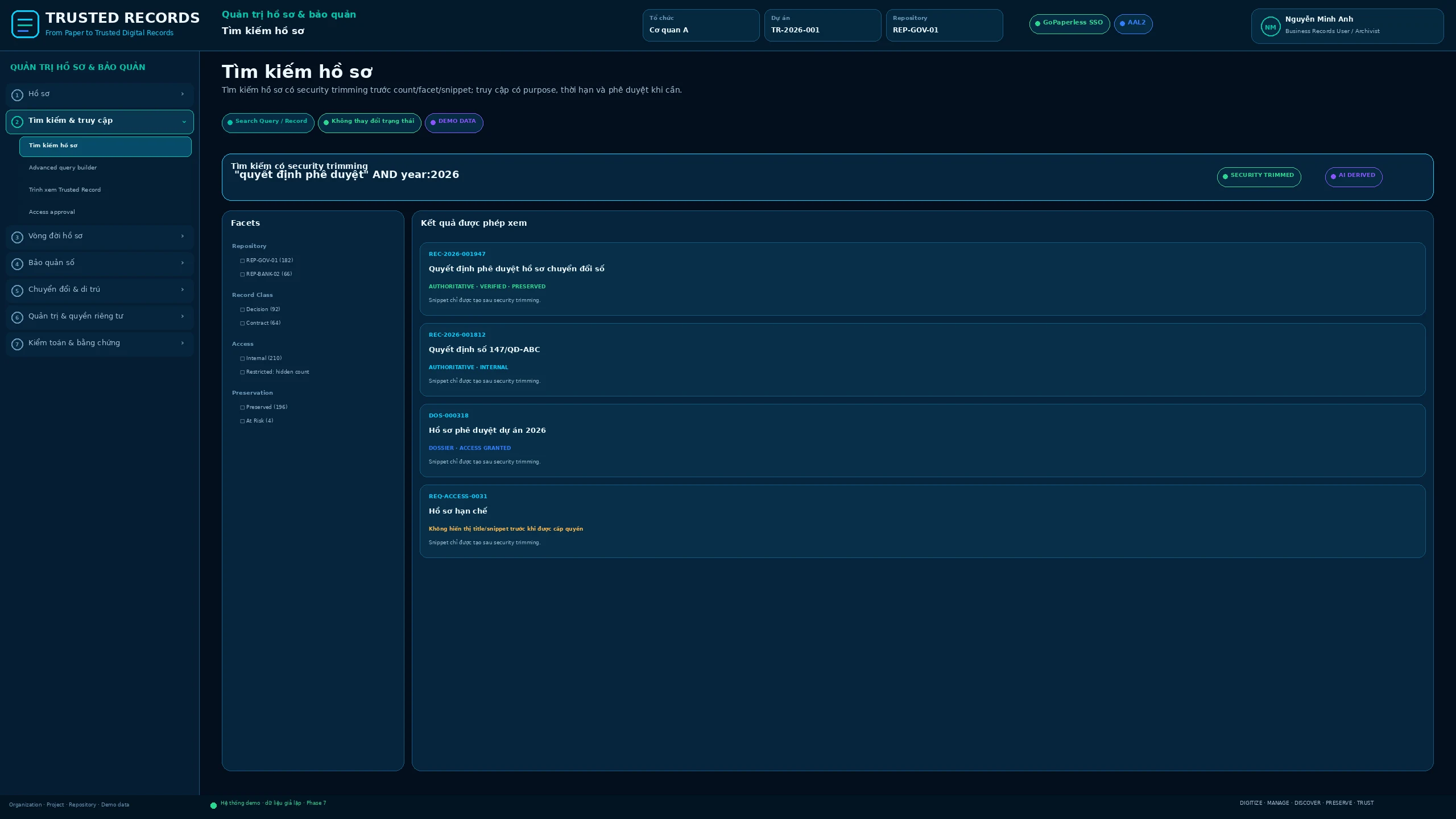Click title Quyết định số 147/QĐ-ABC

point(484,350)
